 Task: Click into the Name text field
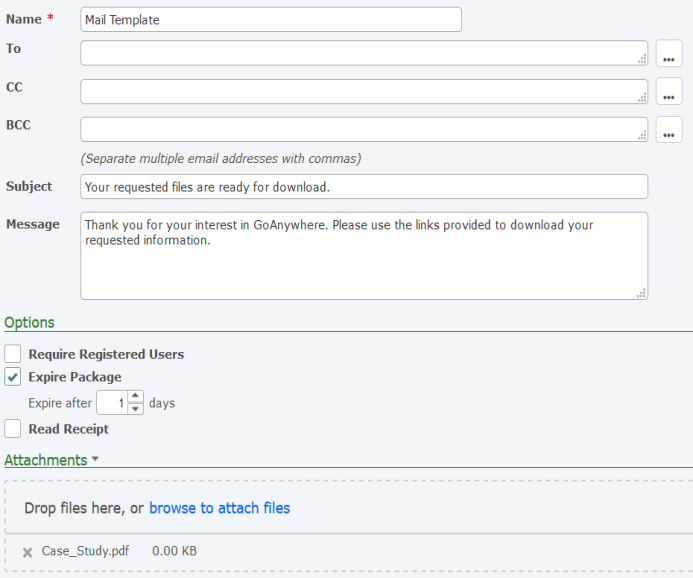click(270, 20)
